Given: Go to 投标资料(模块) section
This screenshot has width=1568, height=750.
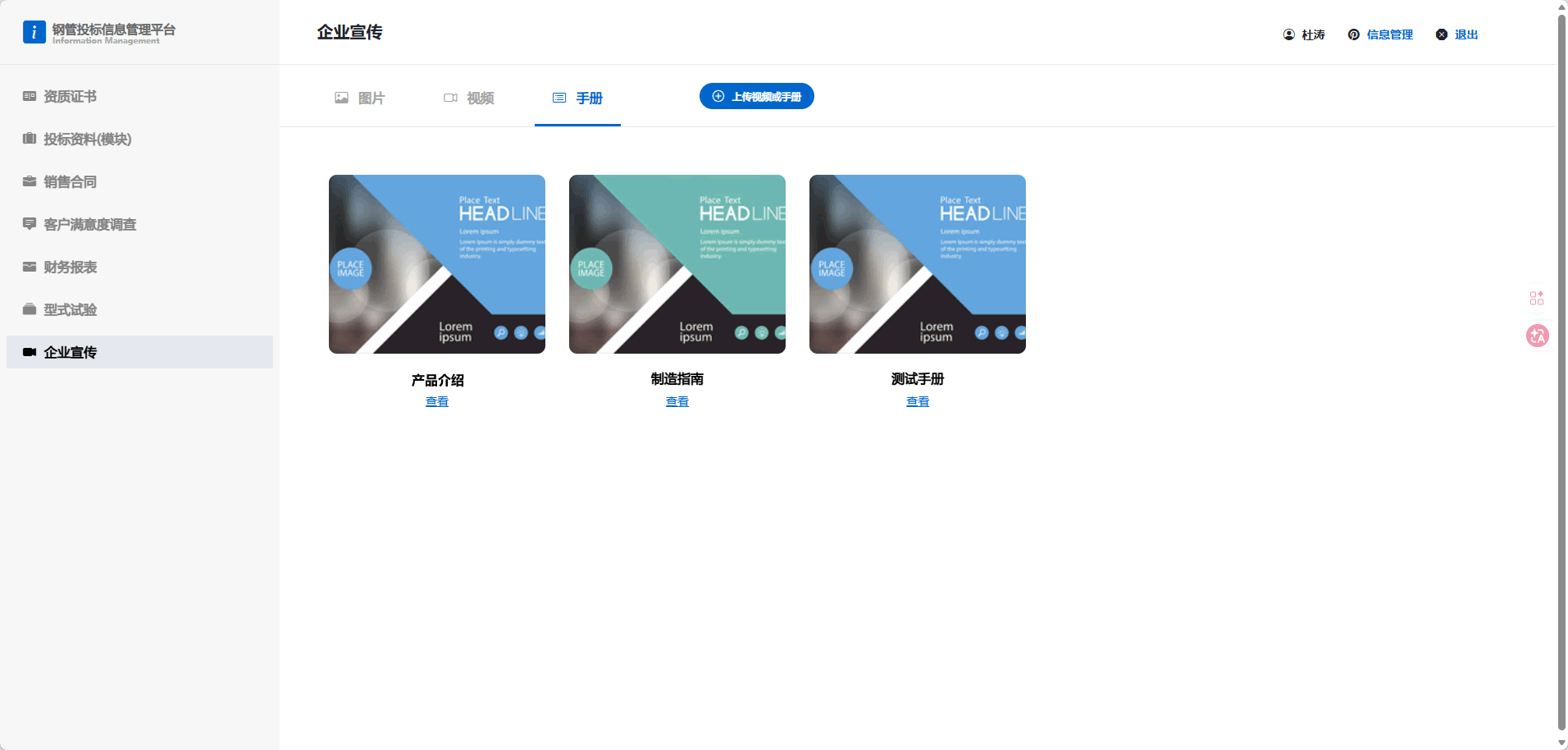Looking at the screenshot, I should 139,139.
